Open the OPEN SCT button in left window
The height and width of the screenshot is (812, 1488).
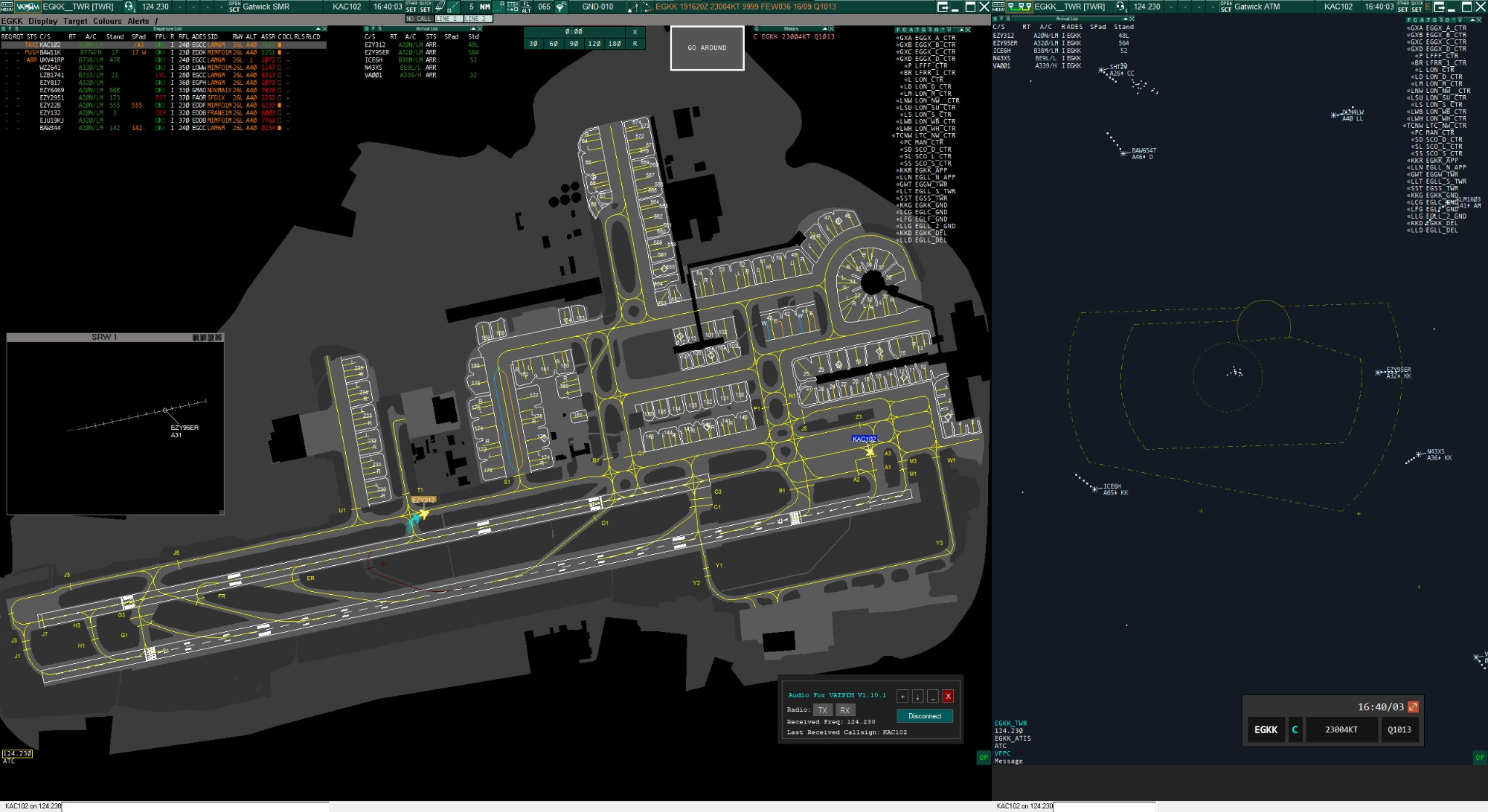tap(234, 6)
